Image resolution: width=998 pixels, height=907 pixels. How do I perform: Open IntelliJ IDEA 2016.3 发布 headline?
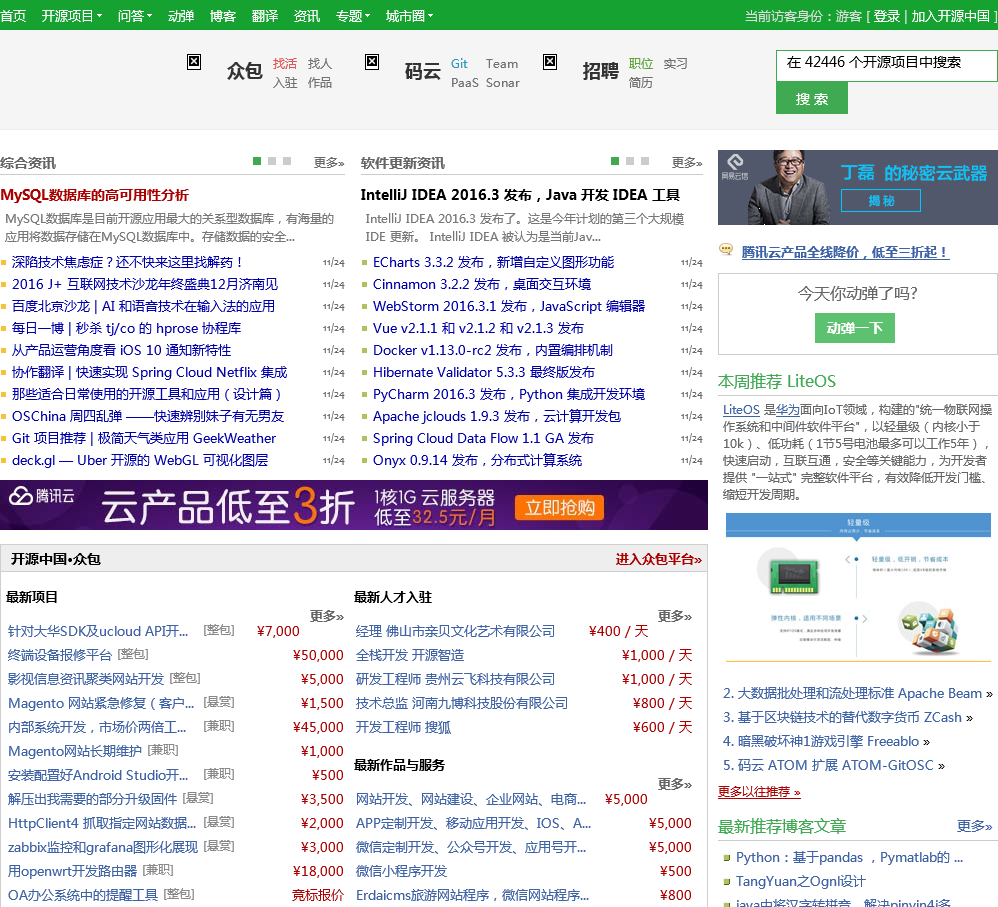[x=520, y=195]
